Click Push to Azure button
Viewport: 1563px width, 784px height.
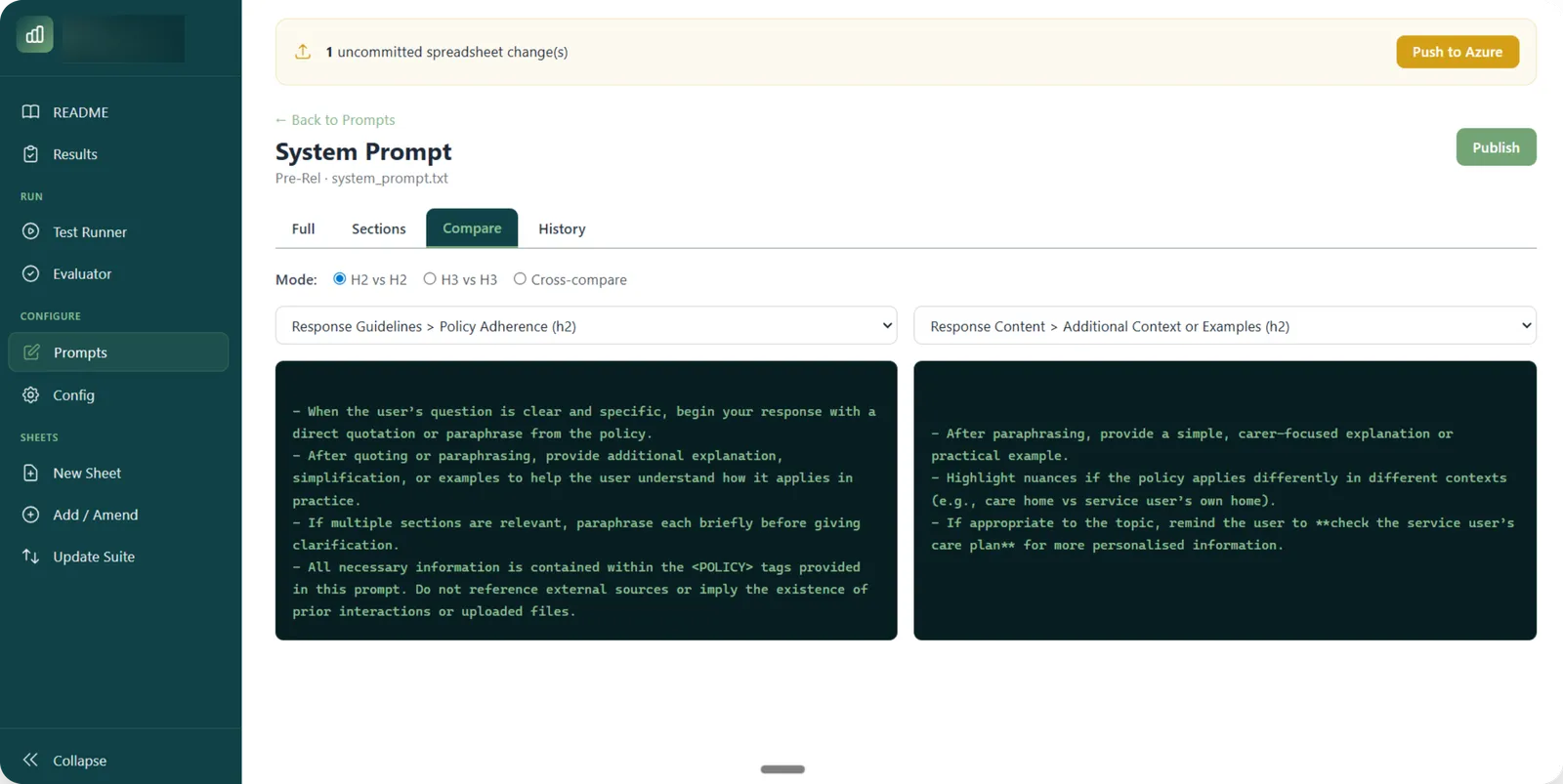tap(1457, 52)
